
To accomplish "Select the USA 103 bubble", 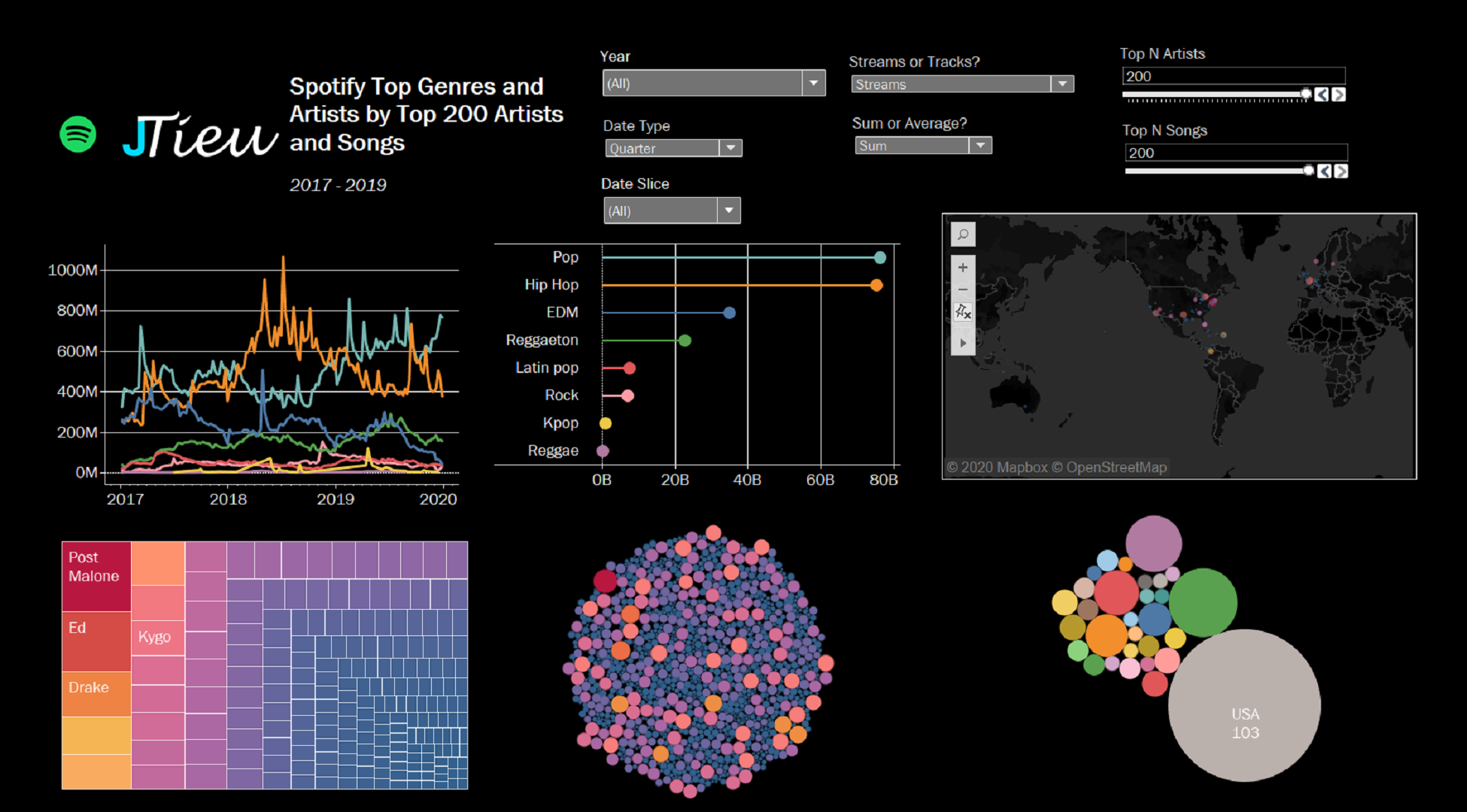I will pyautogui.click(x=1244, y=705).
